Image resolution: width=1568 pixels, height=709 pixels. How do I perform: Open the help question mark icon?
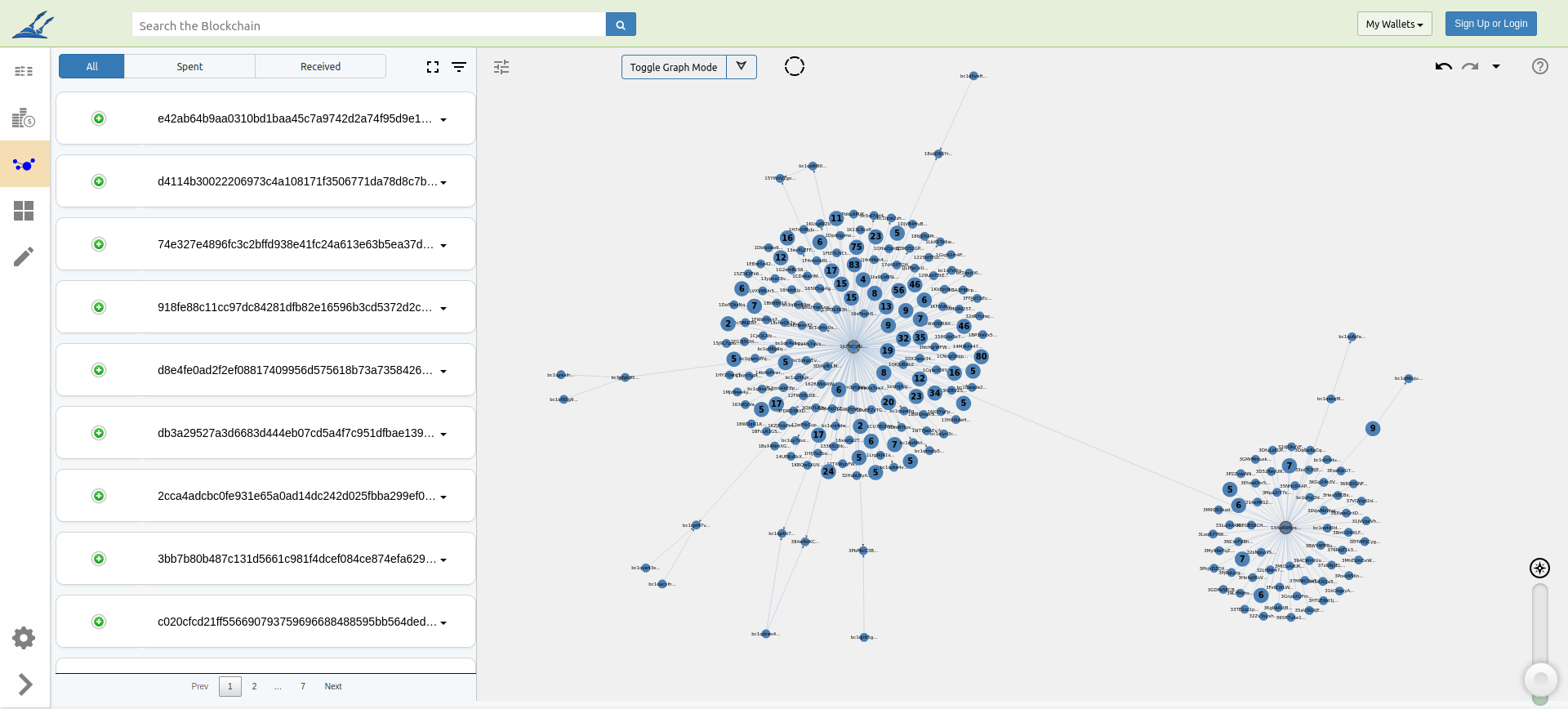tap(1539, 66)
